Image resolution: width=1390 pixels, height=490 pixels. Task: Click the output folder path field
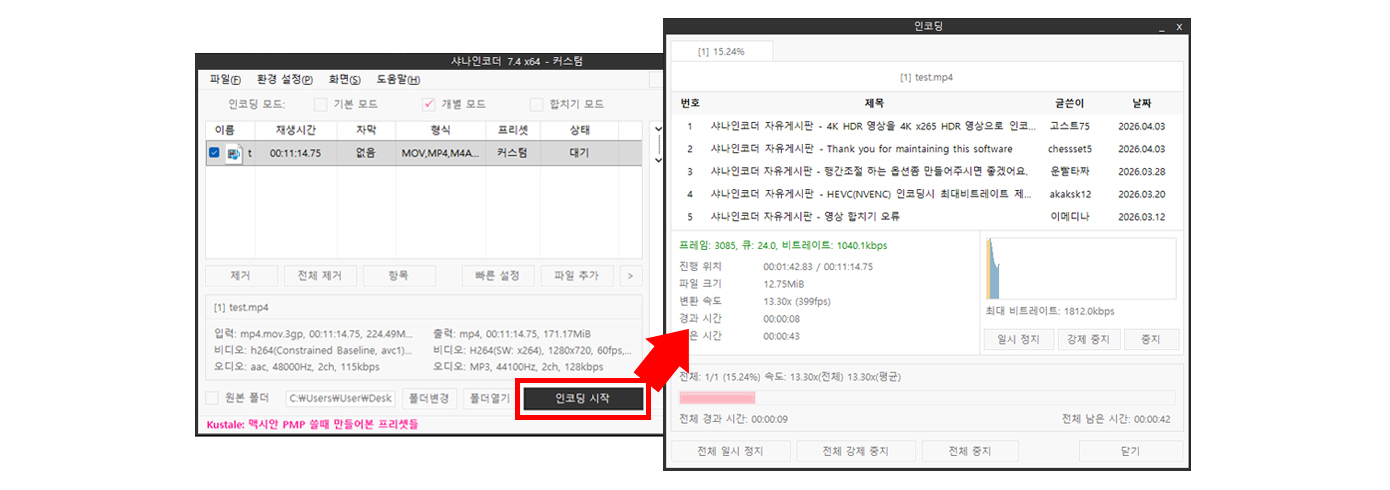tap(340, 398)
